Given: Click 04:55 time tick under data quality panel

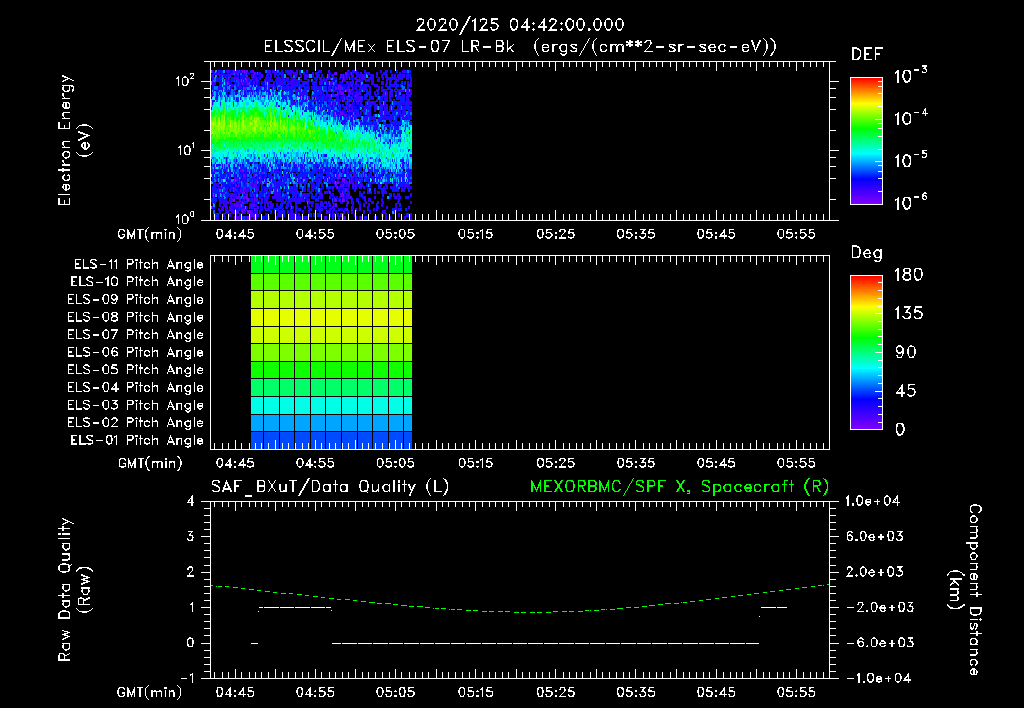Looking at the screenshot, I should [315, 692].
